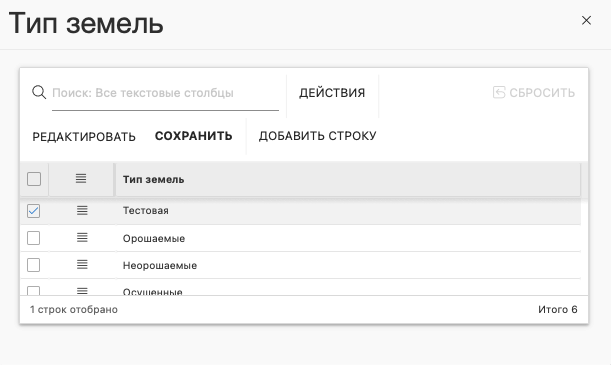Open header row actions menu icon
The width and height of the screenshot is (611, 365).
[x=81, y=179]
